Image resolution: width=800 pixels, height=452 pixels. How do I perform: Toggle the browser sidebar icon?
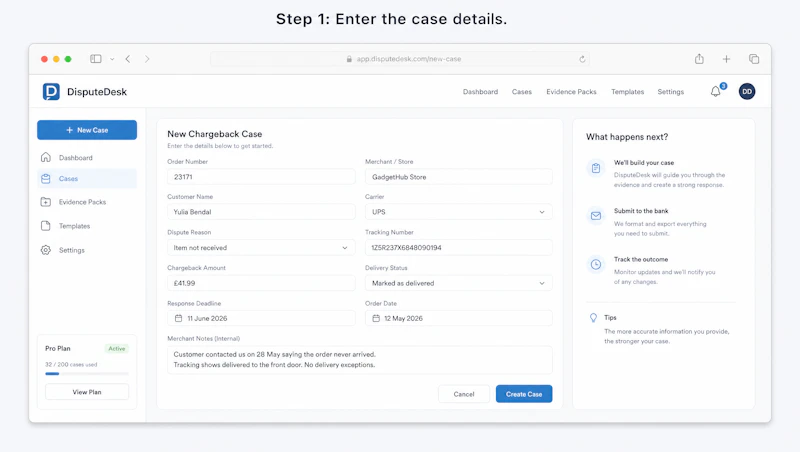96,59
